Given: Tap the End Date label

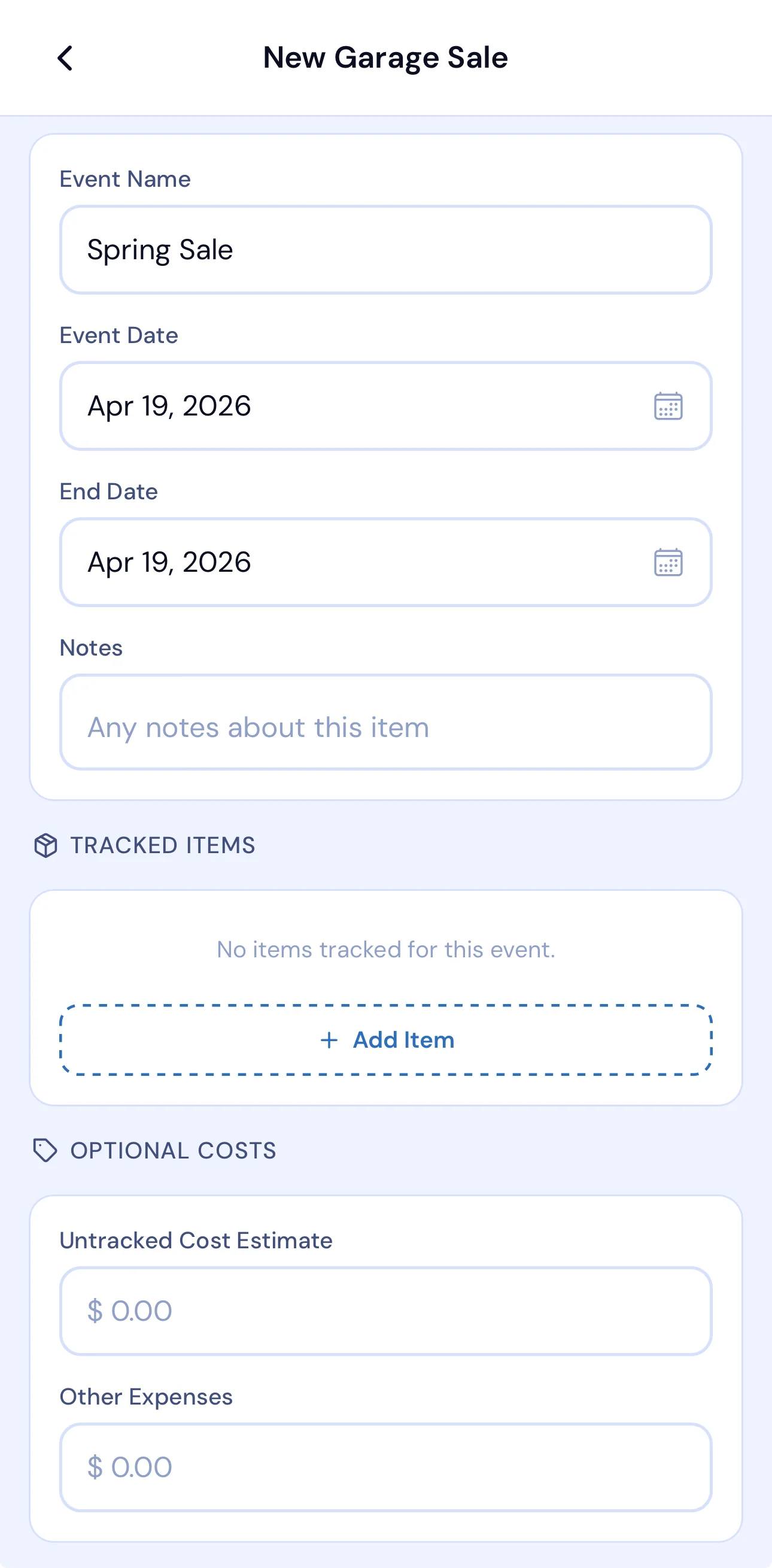Looking at the screenshot, I should [x=108, y=491].
